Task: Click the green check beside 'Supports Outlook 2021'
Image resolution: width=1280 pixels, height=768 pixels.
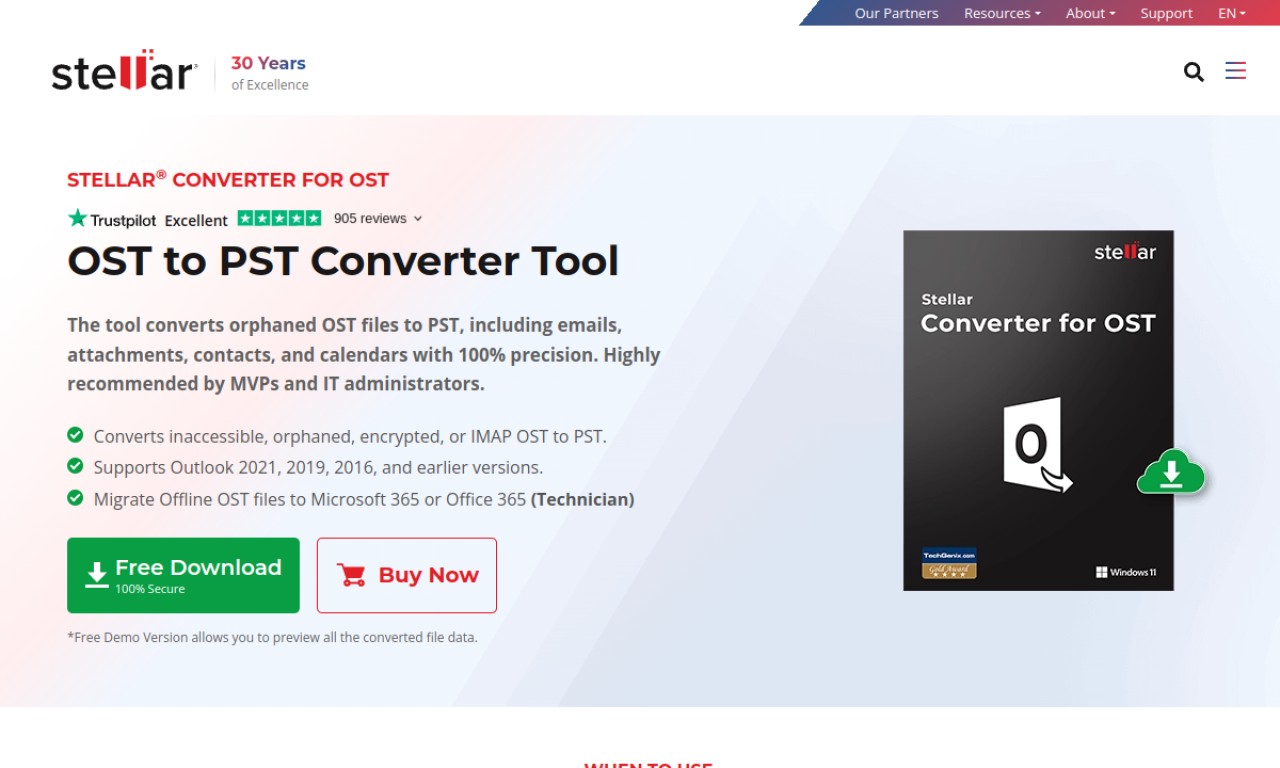Action: pyautogui.click(x=75, y=466)
